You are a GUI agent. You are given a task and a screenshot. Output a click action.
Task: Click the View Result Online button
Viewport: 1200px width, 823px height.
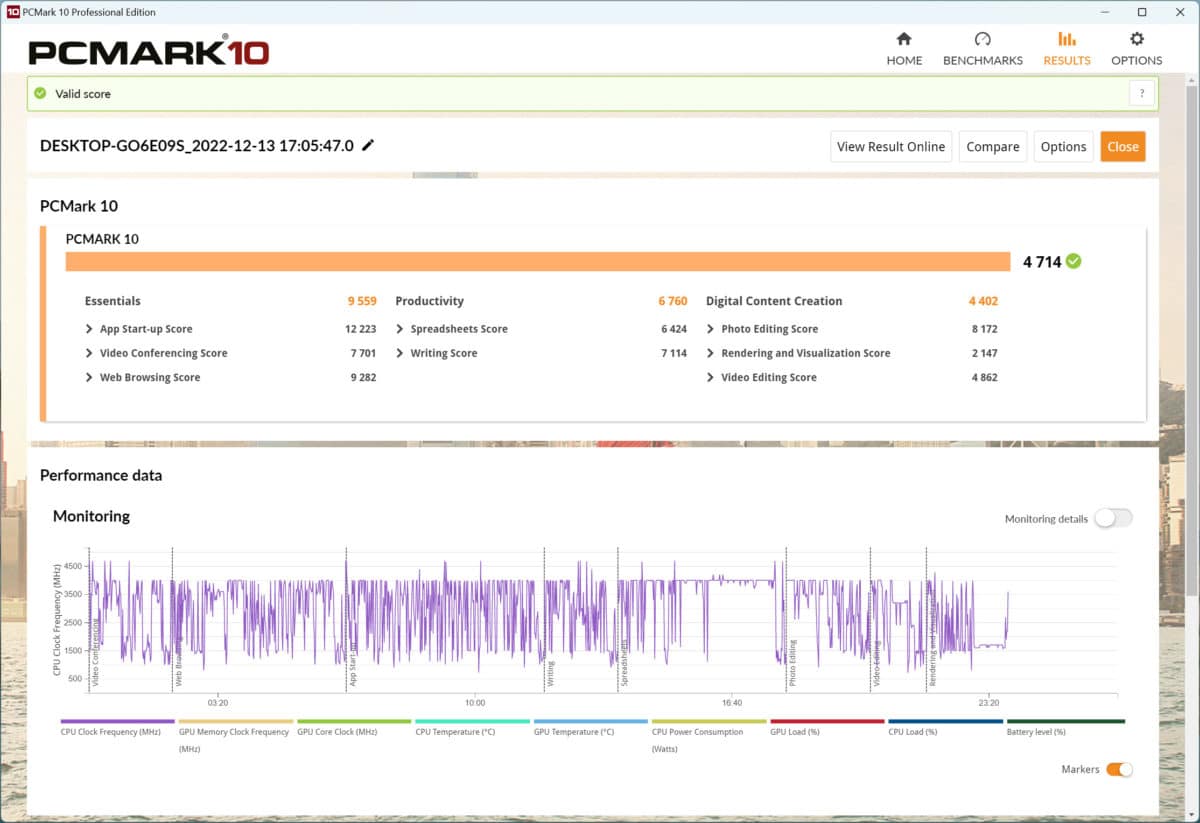coord(891,146)
